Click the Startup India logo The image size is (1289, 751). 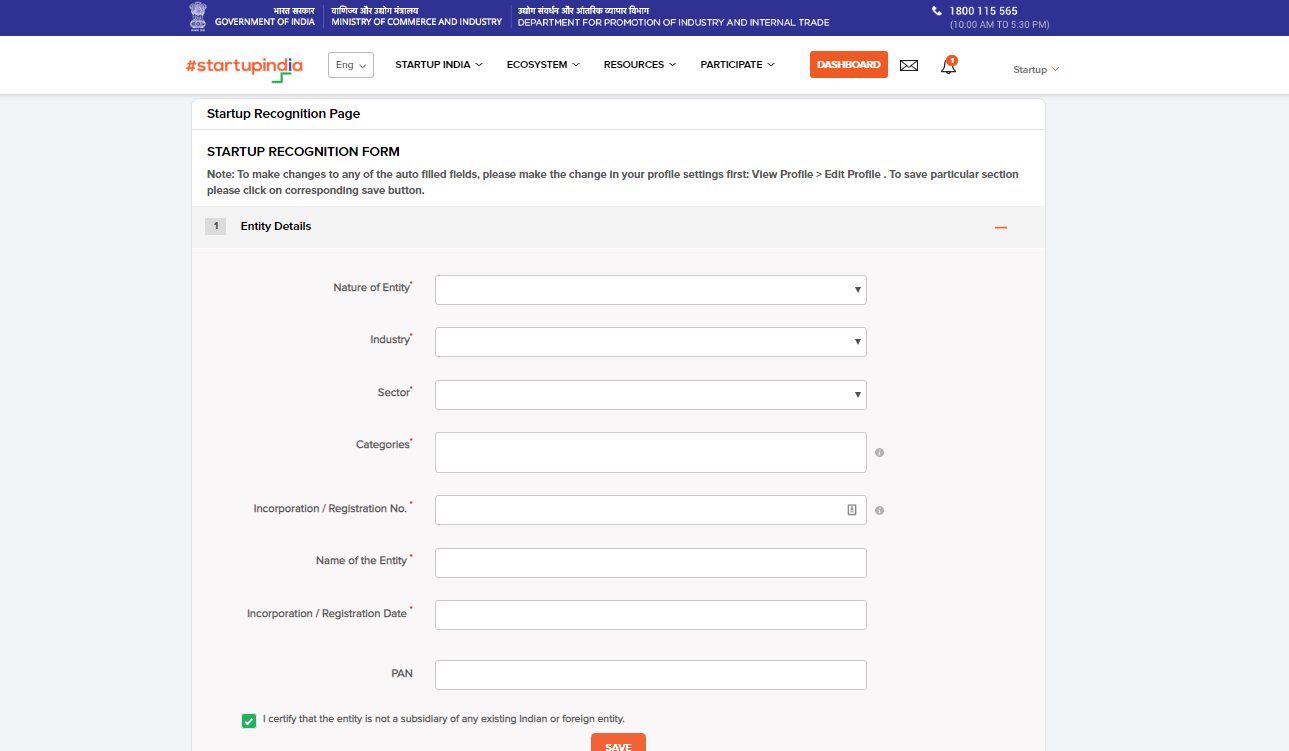[x=244, y=68]
